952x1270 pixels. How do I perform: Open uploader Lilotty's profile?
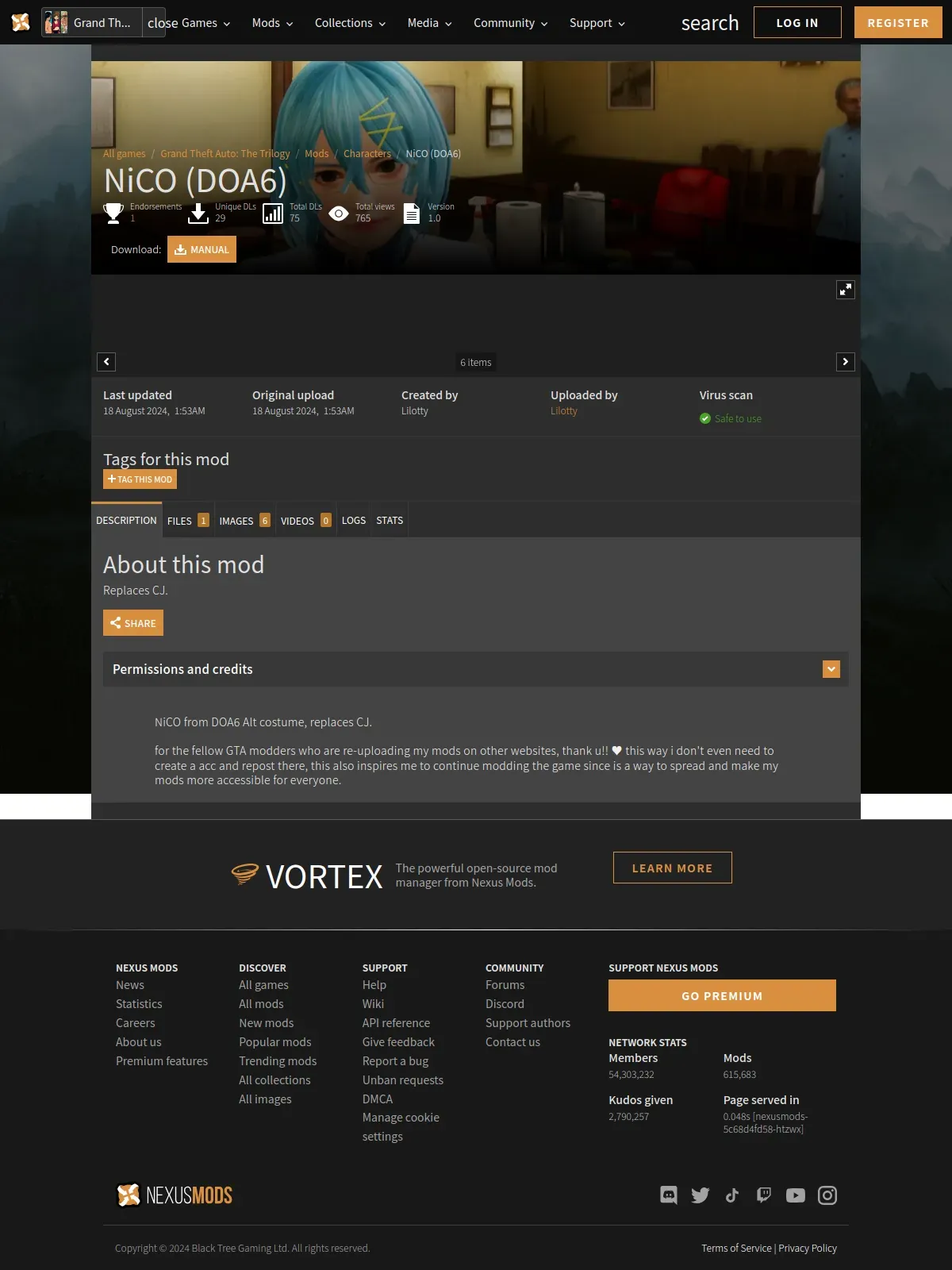(564, 410)
